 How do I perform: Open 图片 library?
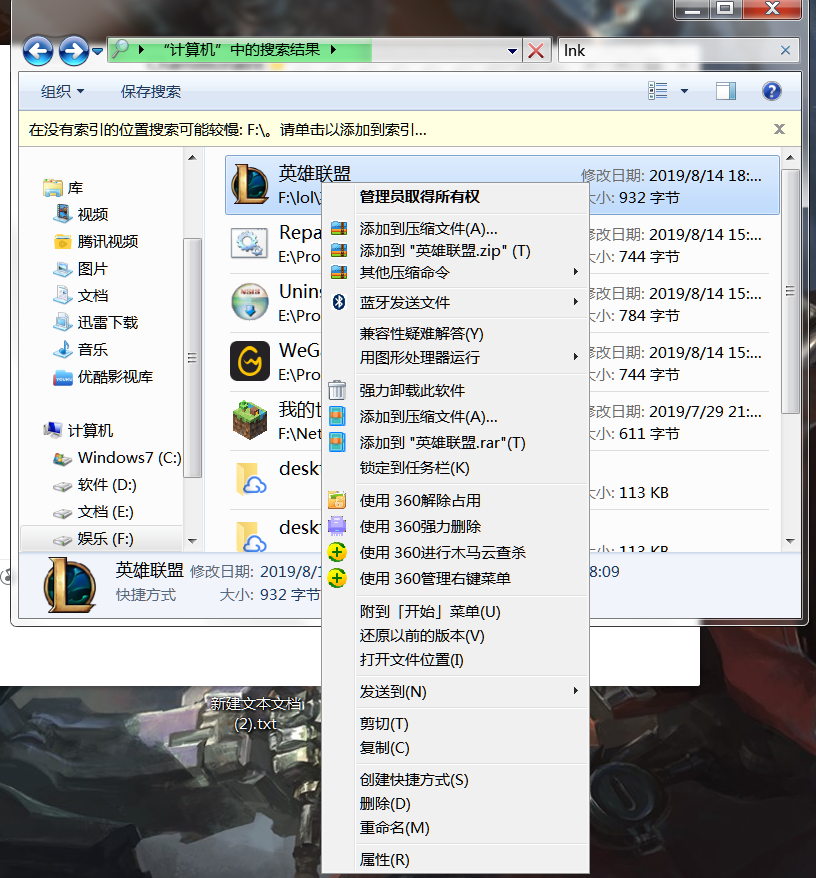coord(80,269)
